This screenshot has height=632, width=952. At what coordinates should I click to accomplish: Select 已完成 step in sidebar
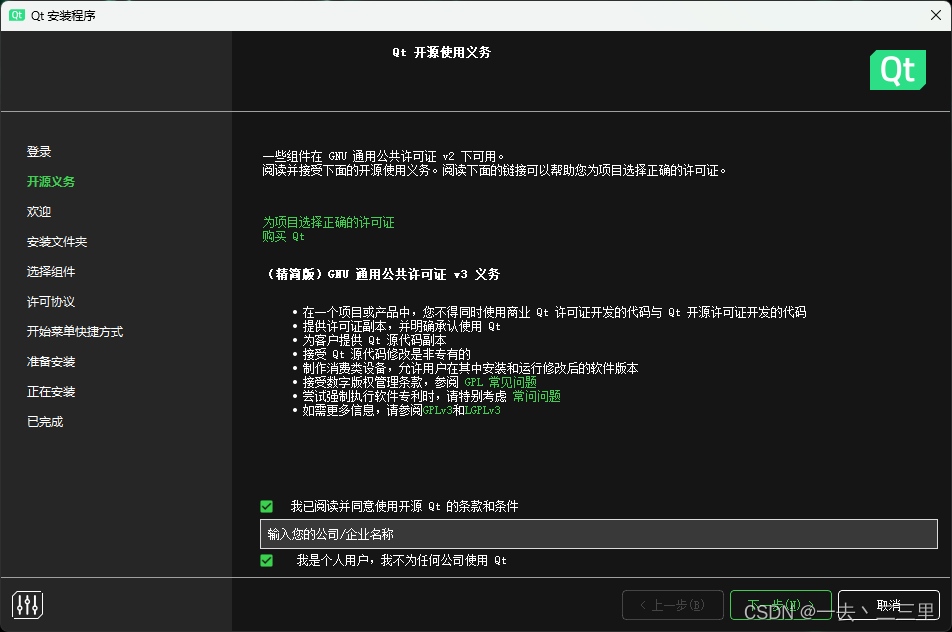45,422
